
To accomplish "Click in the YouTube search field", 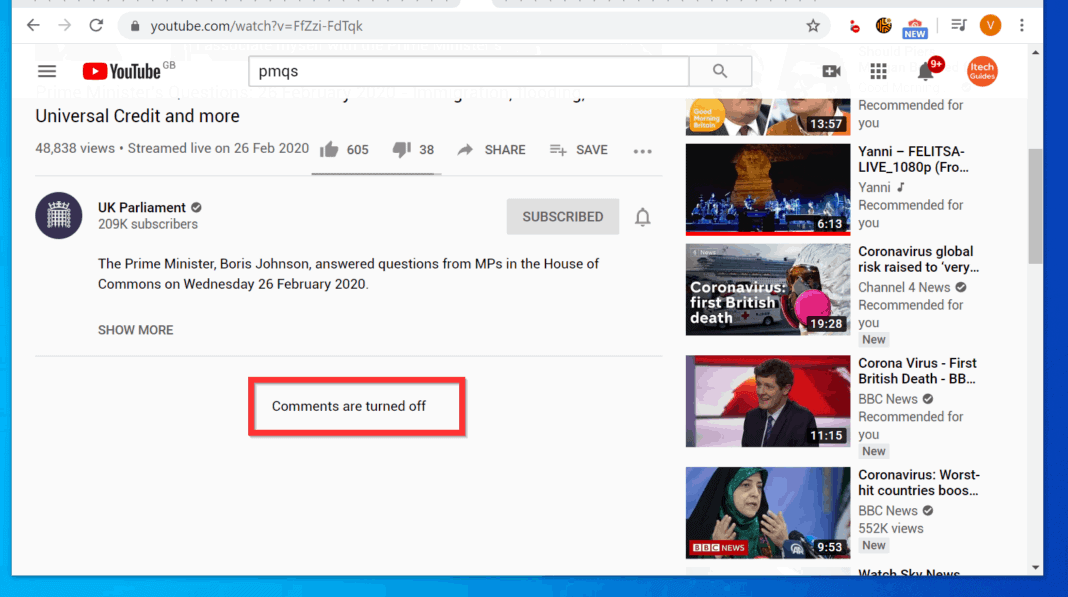I will click(469, 71).
